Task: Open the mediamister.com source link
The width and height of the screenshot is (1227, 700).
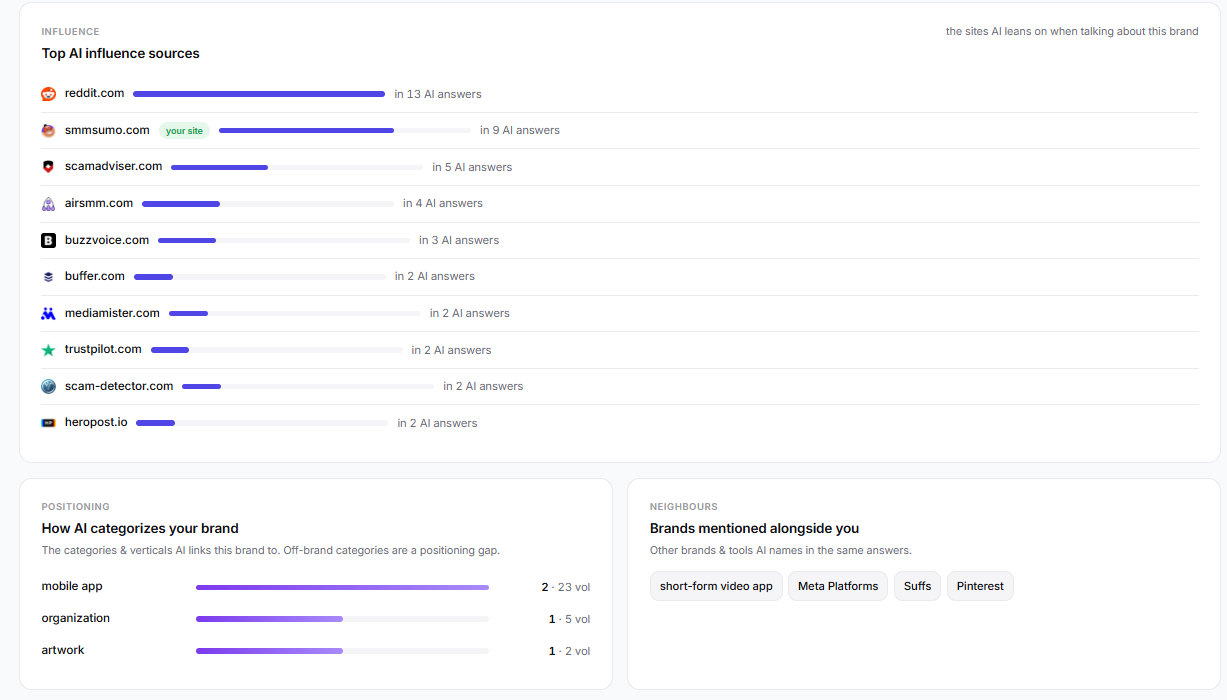Action: [112, 313]
